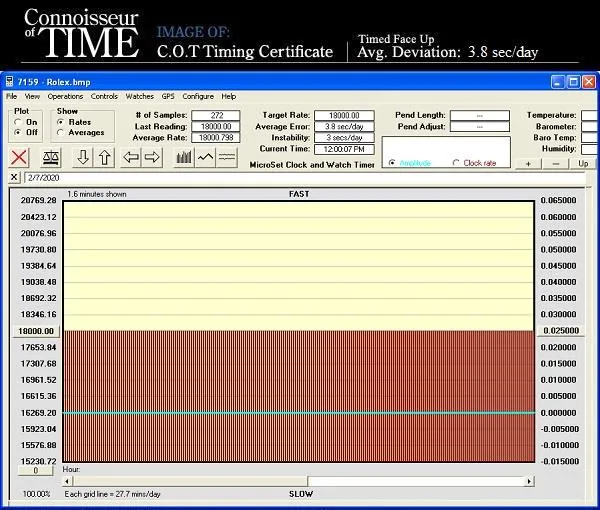Click the 'MicroSet Clock and Watch Timer' label
This screenshot has height=510, width=600.
312,165
